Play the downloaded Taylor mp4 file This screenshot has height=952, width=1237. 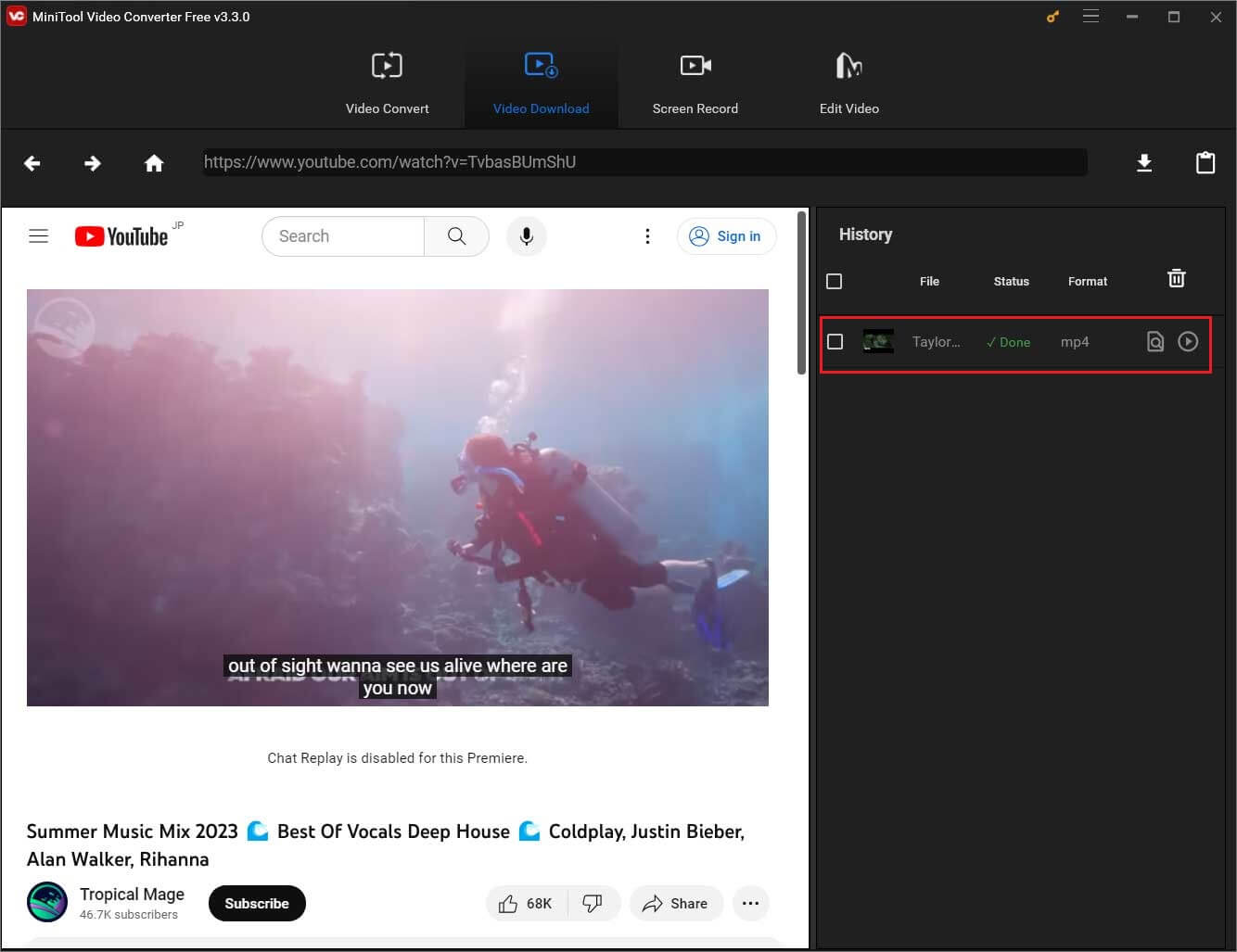tap(1189, 341)
